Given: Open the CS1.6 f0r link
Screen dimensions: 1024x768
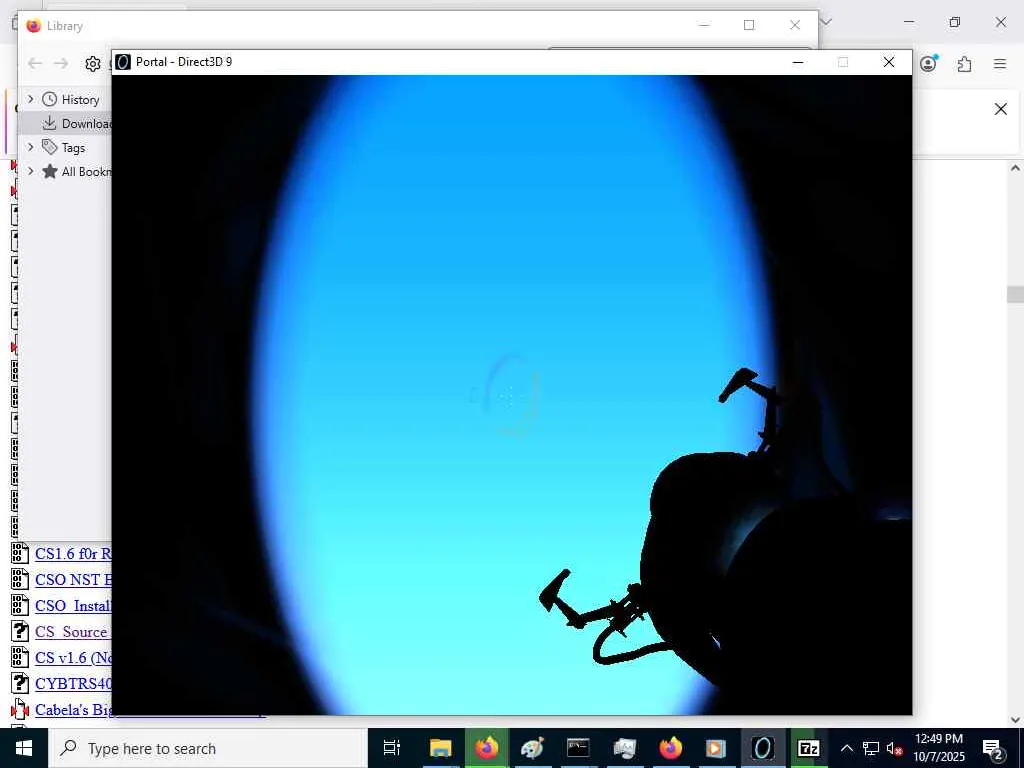Looking at the screenshot, I should (73, 554).
